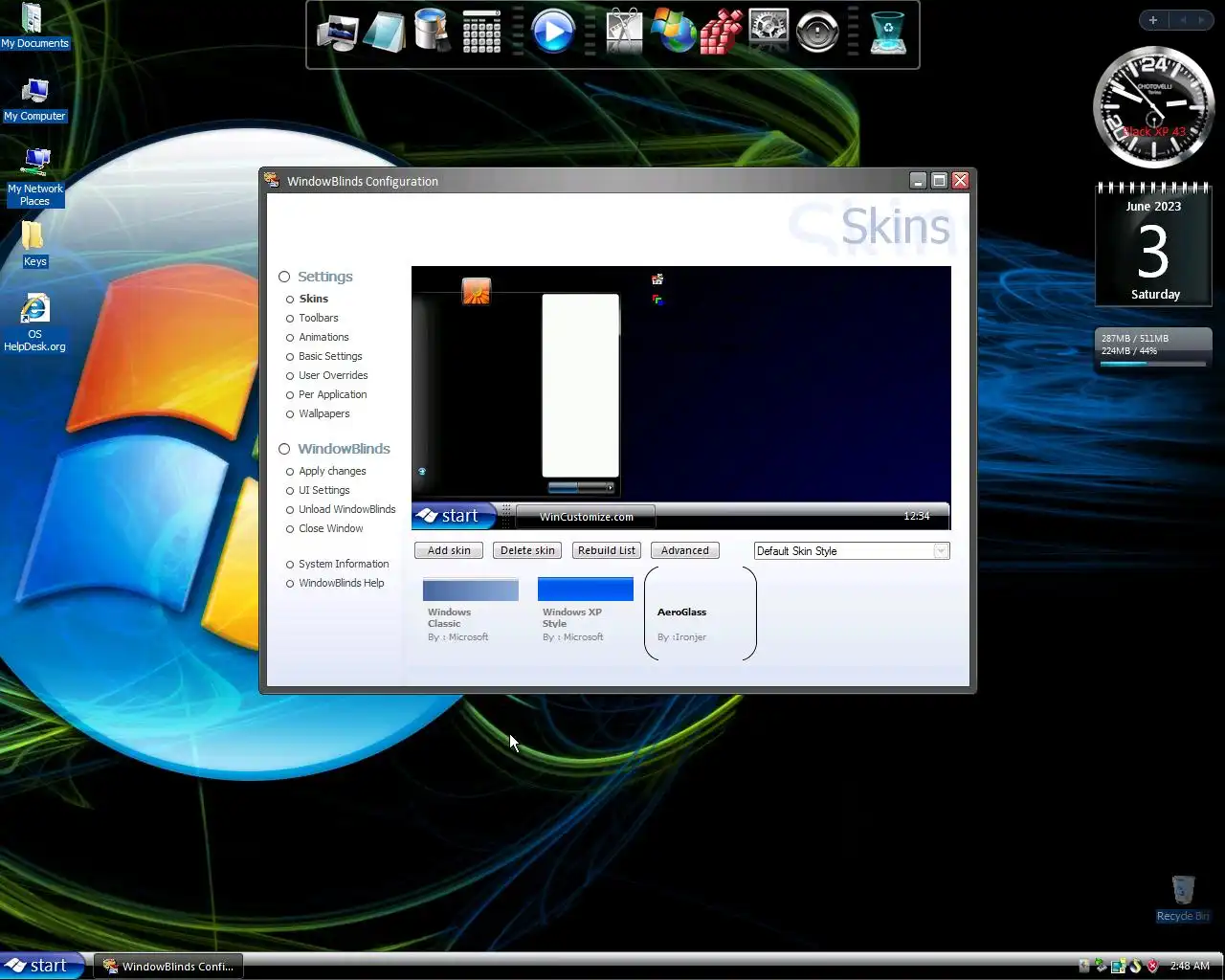Launch the scissors snipping icon in the dock
Screen dimensions: 1225x980
(624, 32)
